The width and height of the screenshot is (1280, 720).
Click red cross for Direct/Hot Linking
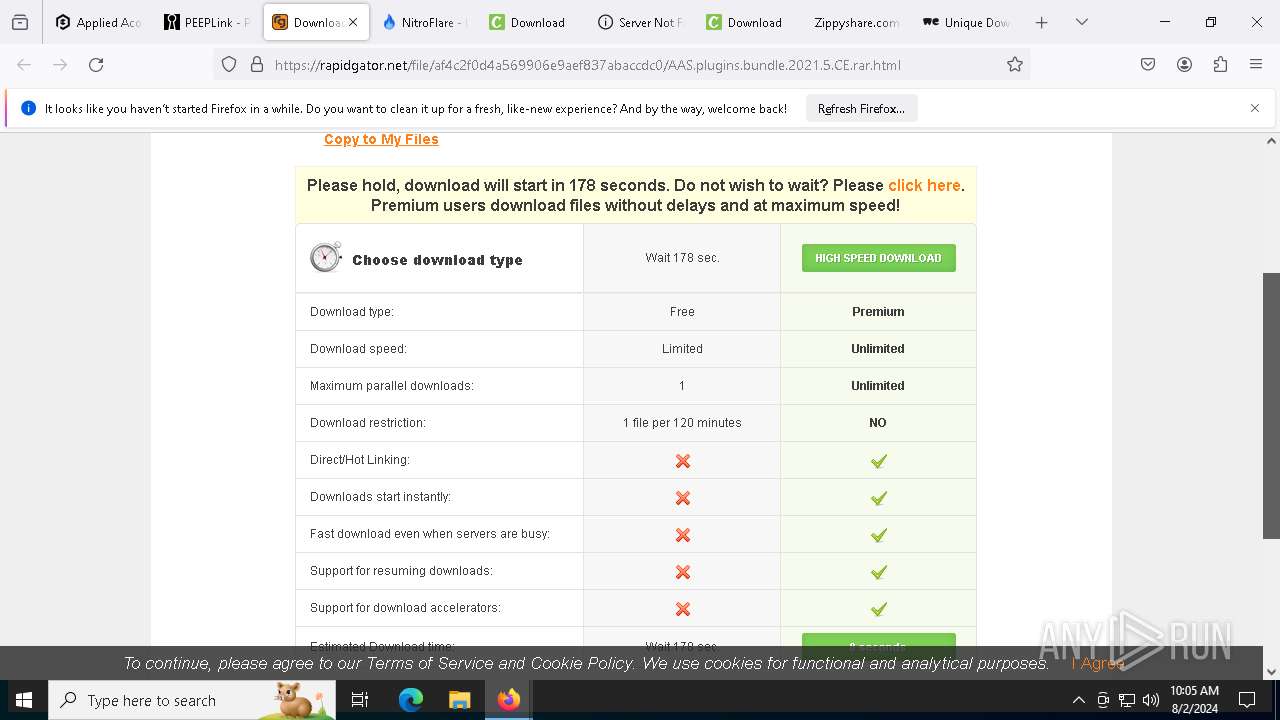point(682,461)
